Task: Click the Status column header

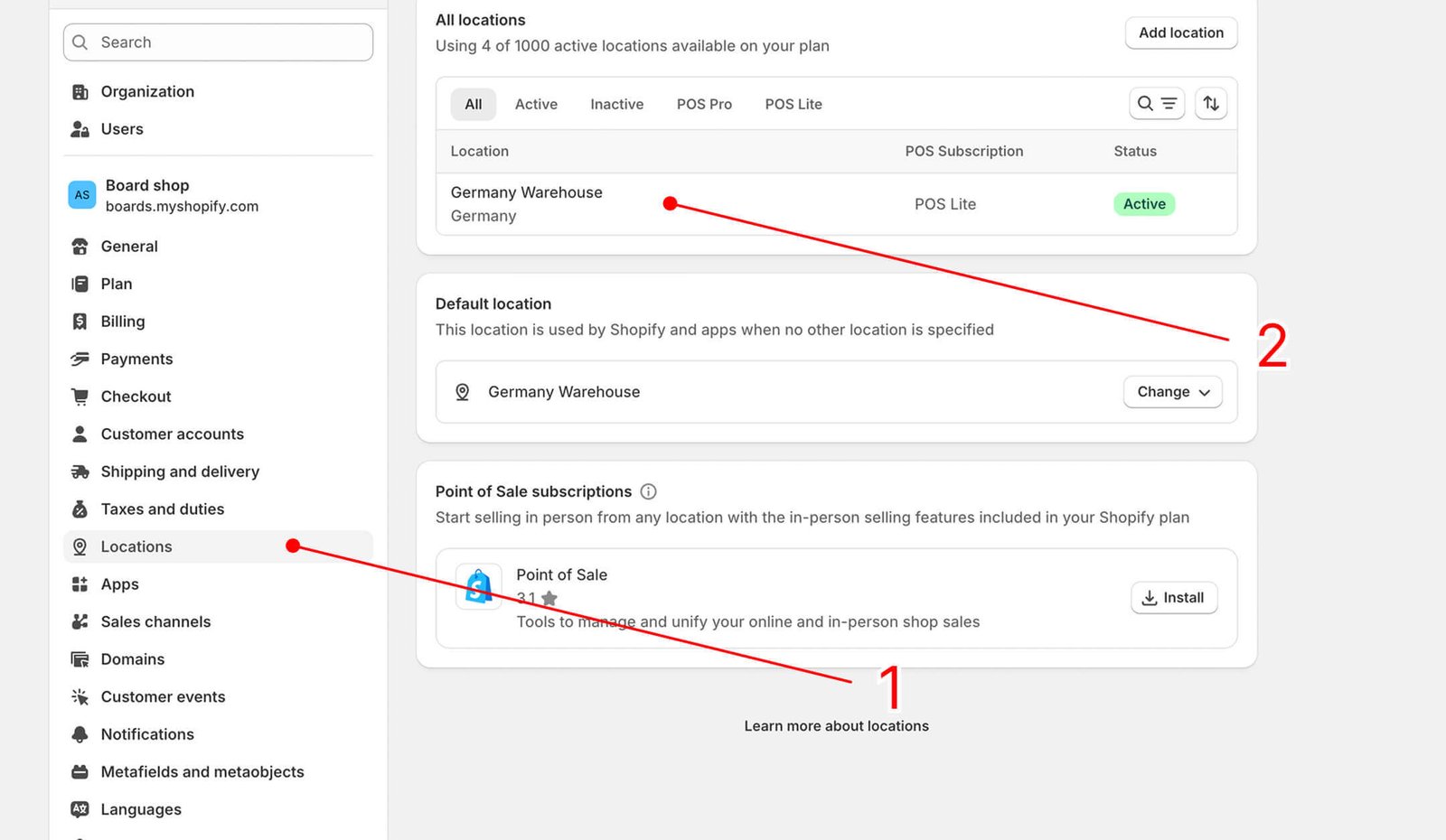Action: (x=1135, y=152)
